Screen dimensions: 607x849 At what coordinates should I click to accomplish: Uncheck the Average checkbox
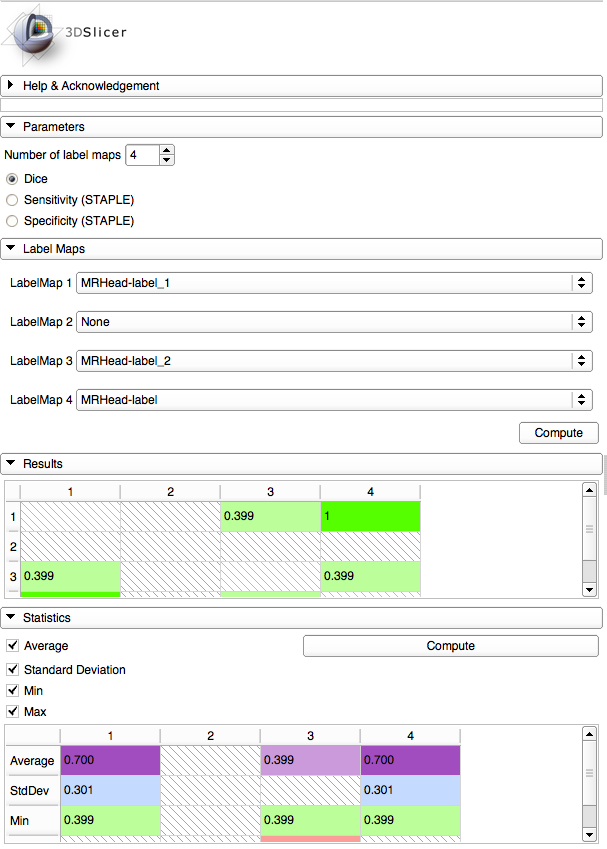click(x=12, y=645)
